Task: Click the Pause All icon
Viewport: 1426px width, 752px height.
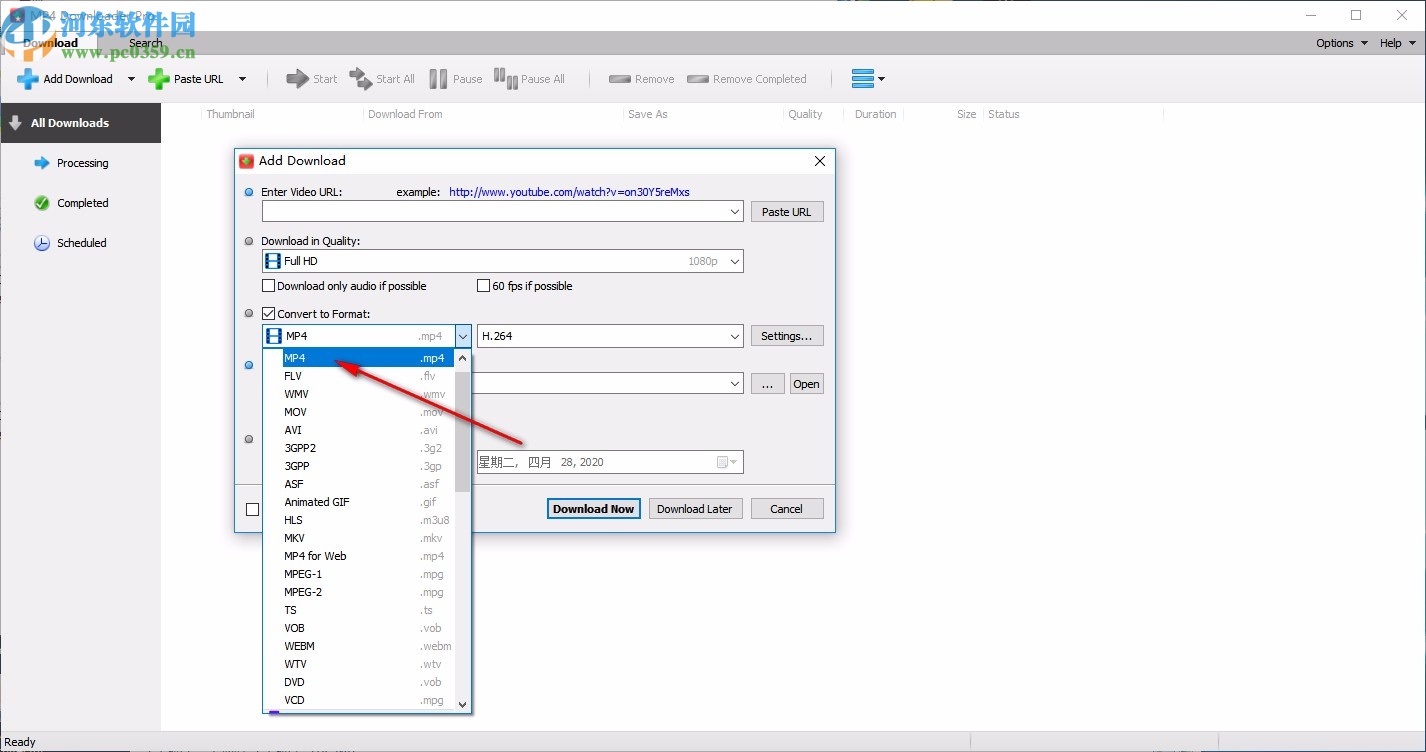Action: click(x=505, y=78)
